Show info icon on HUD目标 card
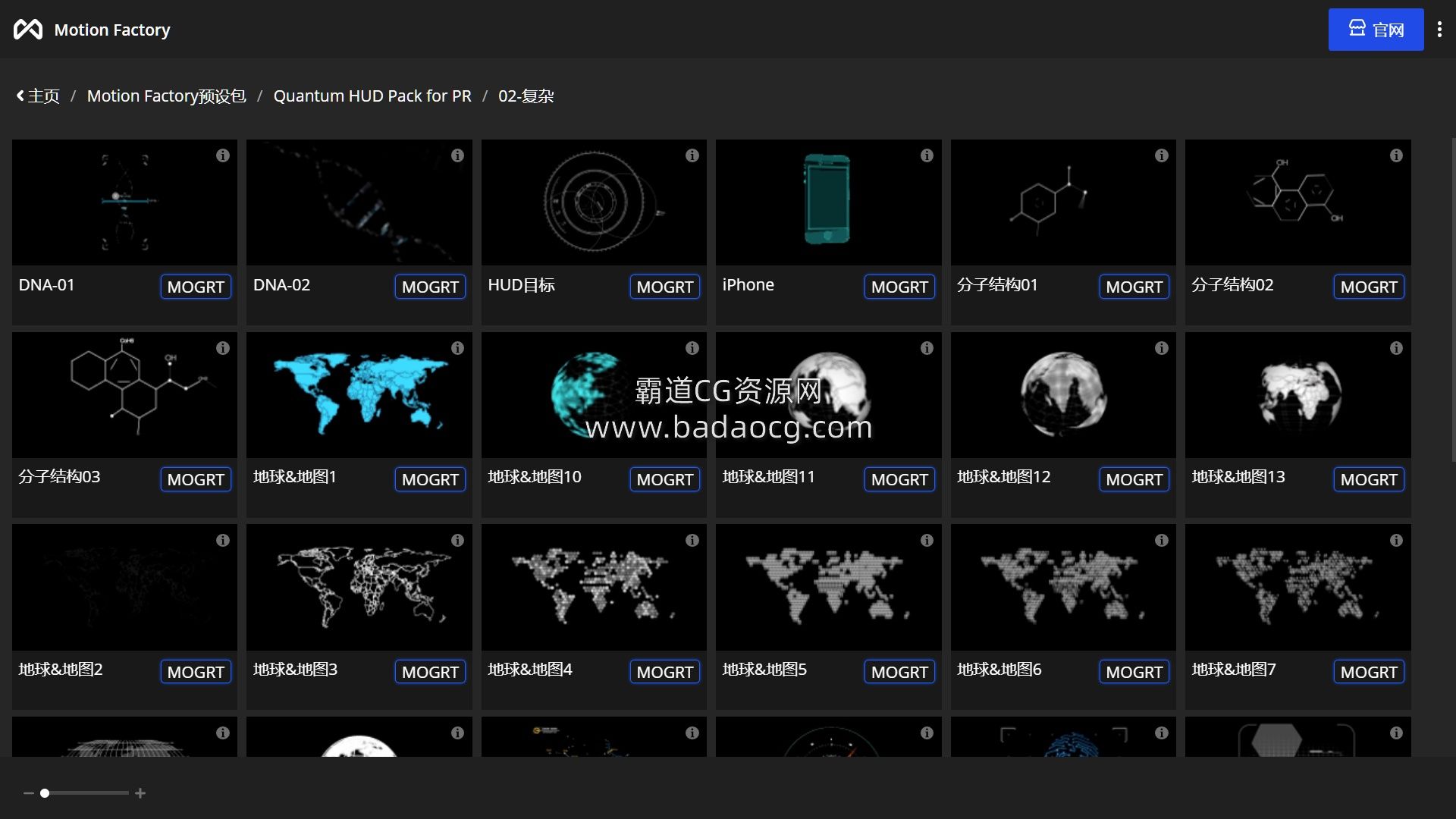The image size is (1456, 819). click(692, 155)
